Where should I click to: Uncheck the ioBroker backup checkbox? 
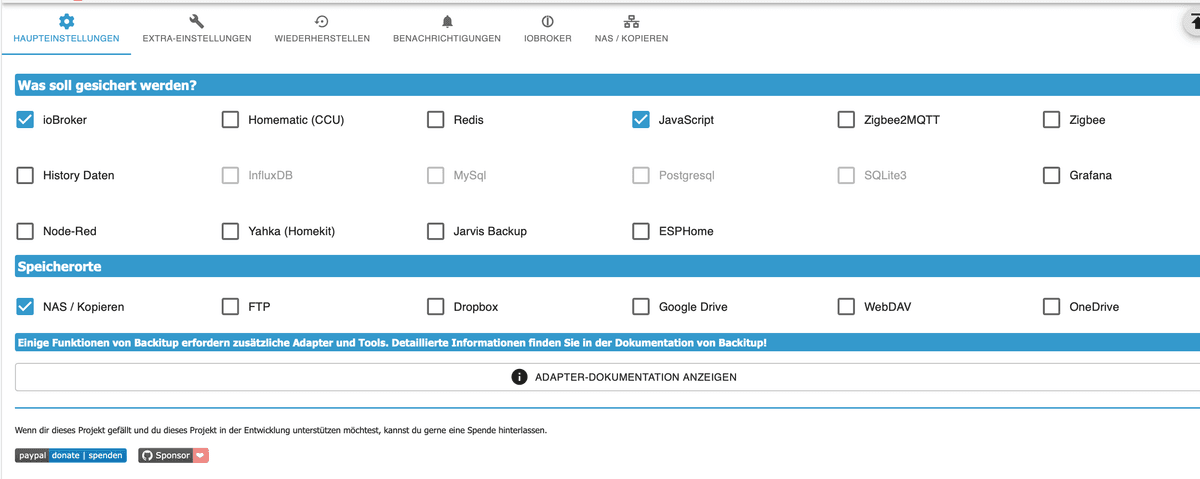(25, 120)
